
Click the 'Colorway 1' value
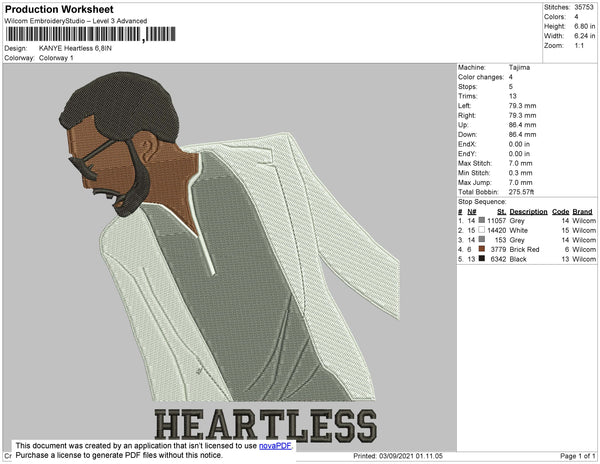click(x=56, y=58)
